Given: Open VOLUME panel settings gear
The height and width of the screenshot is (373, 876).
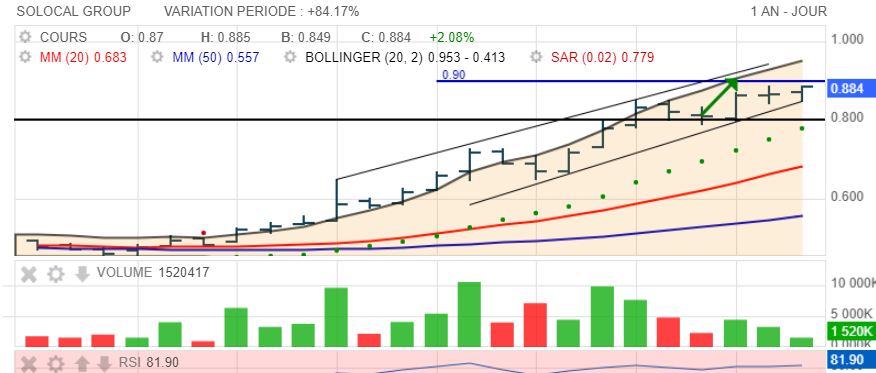Looking at the screenshot, I should click(55, 274).
